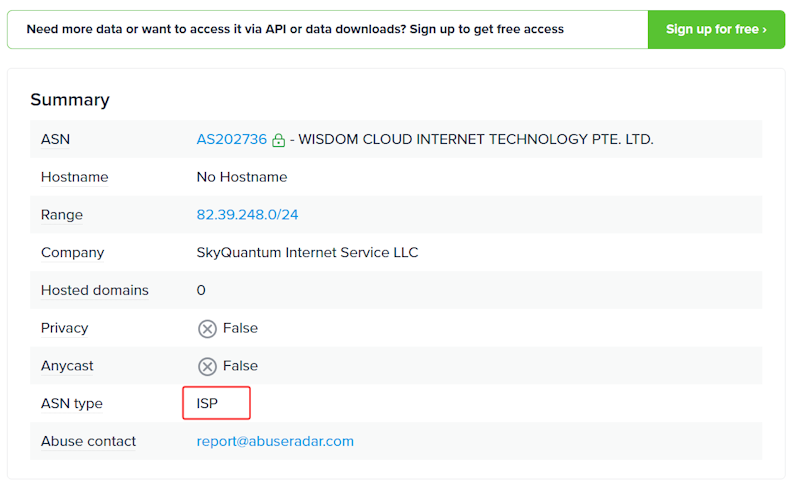Open the 82.39.248.0/24 range link

(x=247, y=215)
